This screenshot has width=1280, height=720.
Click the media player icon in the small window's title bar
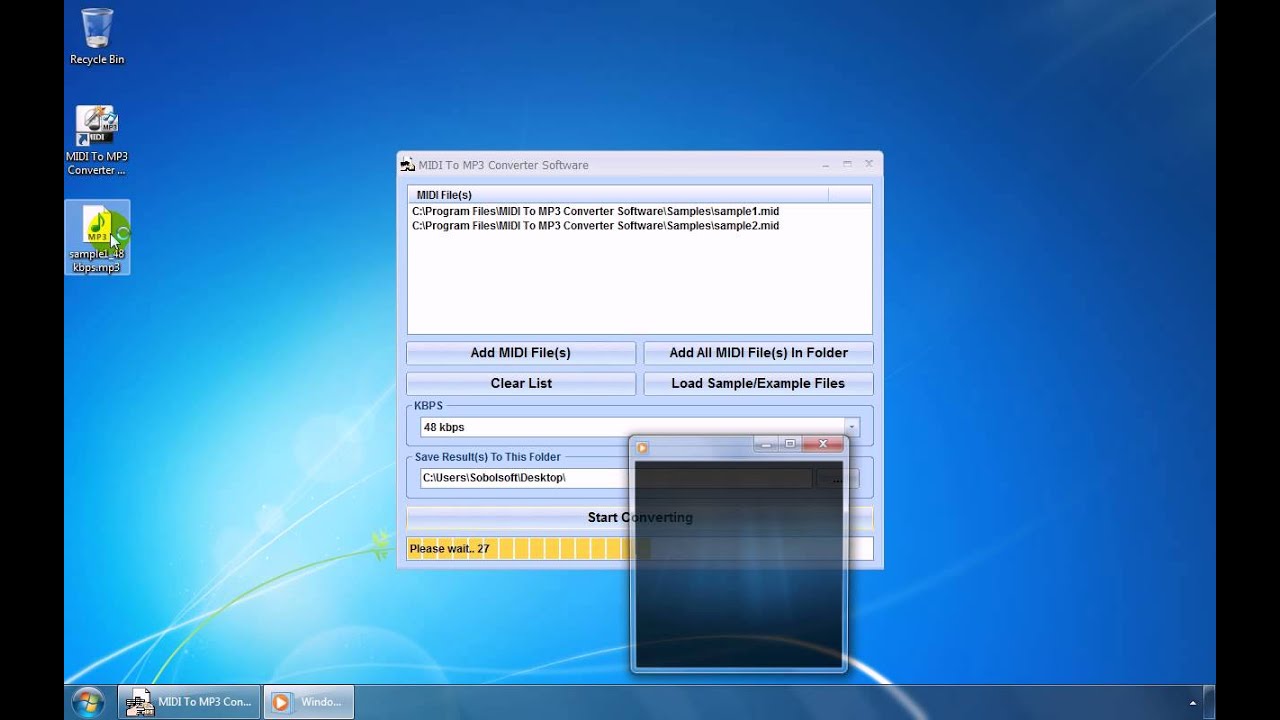(642, 447)
